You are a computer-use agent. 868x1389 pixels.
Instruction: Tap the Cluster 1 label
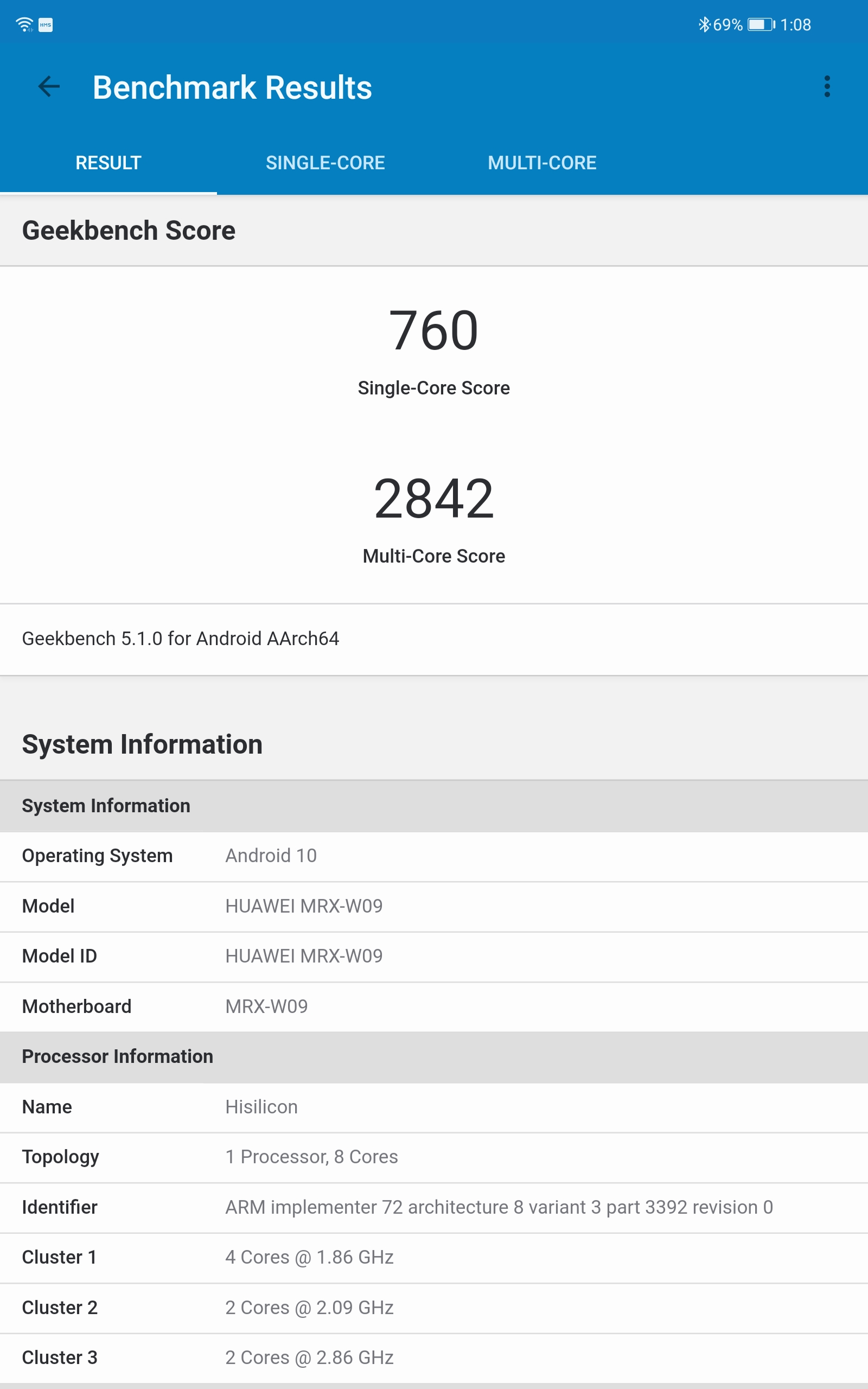tap(59, 1258)
